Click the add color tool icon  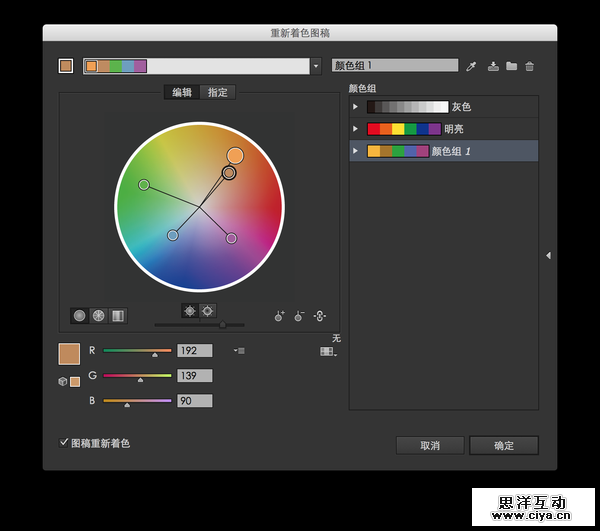tap(280, 316)
